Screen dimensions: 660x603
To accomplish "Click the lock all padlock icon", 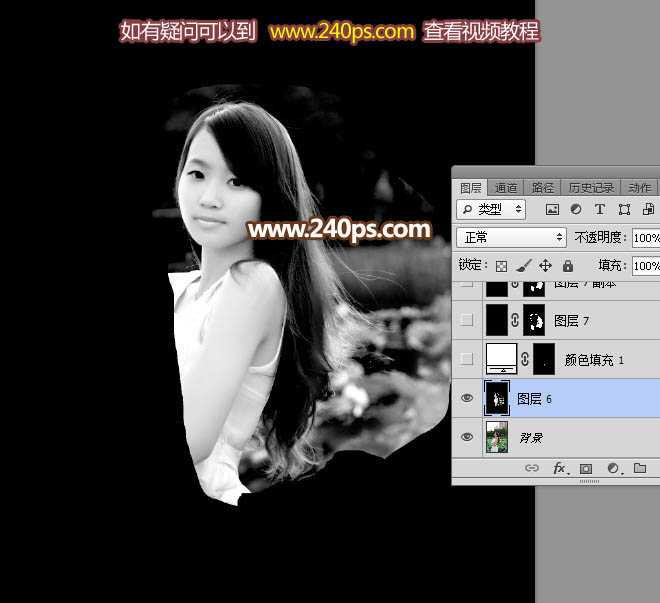I will (568, 266).
